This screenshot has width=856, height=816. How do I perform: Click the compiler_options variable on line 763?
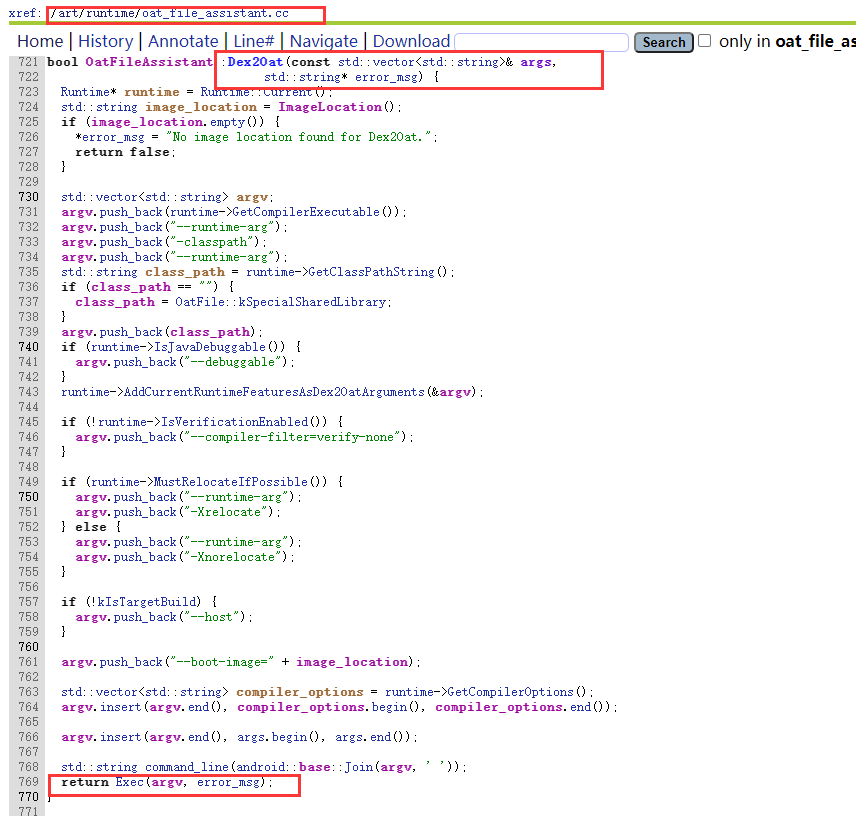[300, 692]
